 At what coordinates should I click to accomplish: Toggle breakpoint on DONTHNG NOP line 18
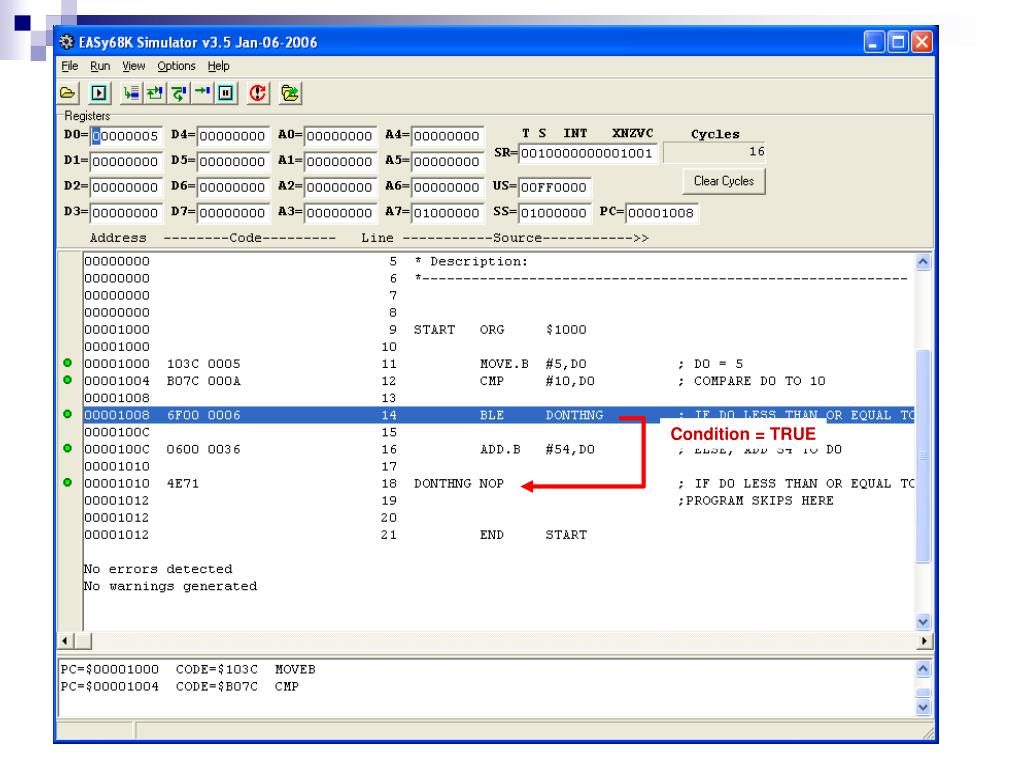(67, 483)
